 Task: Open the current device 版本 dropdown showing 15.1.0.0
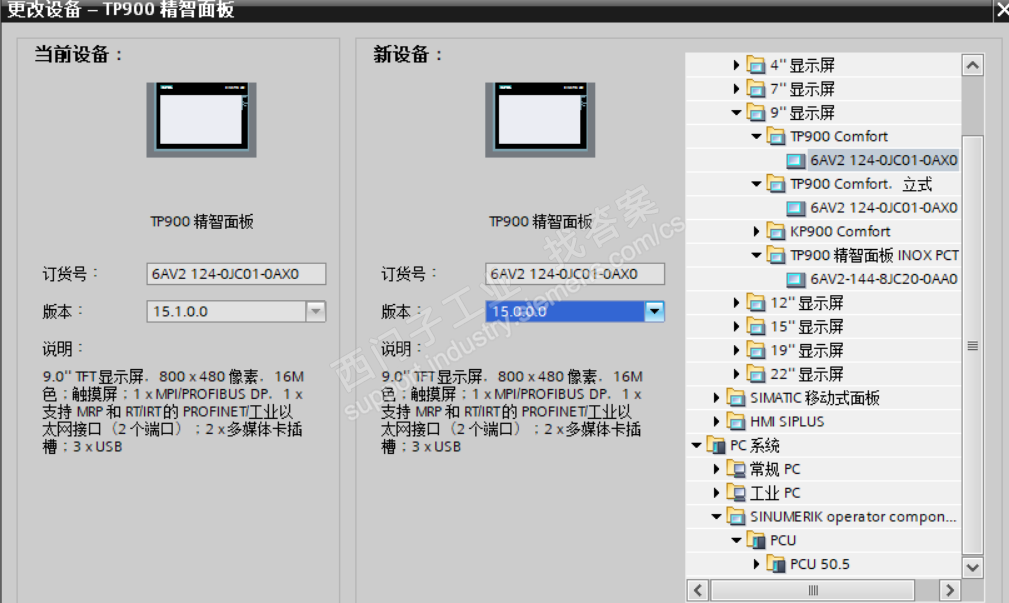point(315,311)
